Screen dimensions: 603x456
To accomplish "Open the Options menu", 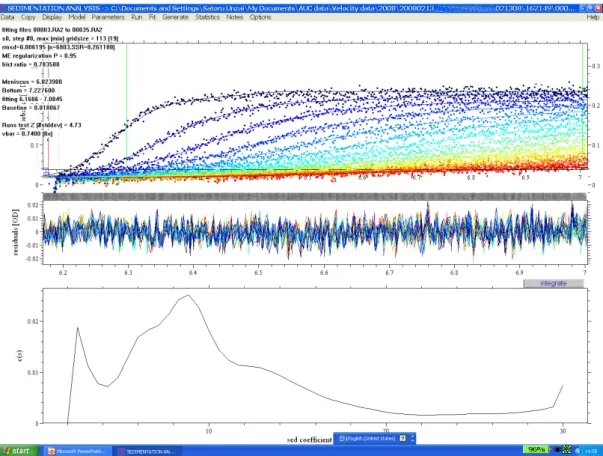I will click(x=260, y=17).
